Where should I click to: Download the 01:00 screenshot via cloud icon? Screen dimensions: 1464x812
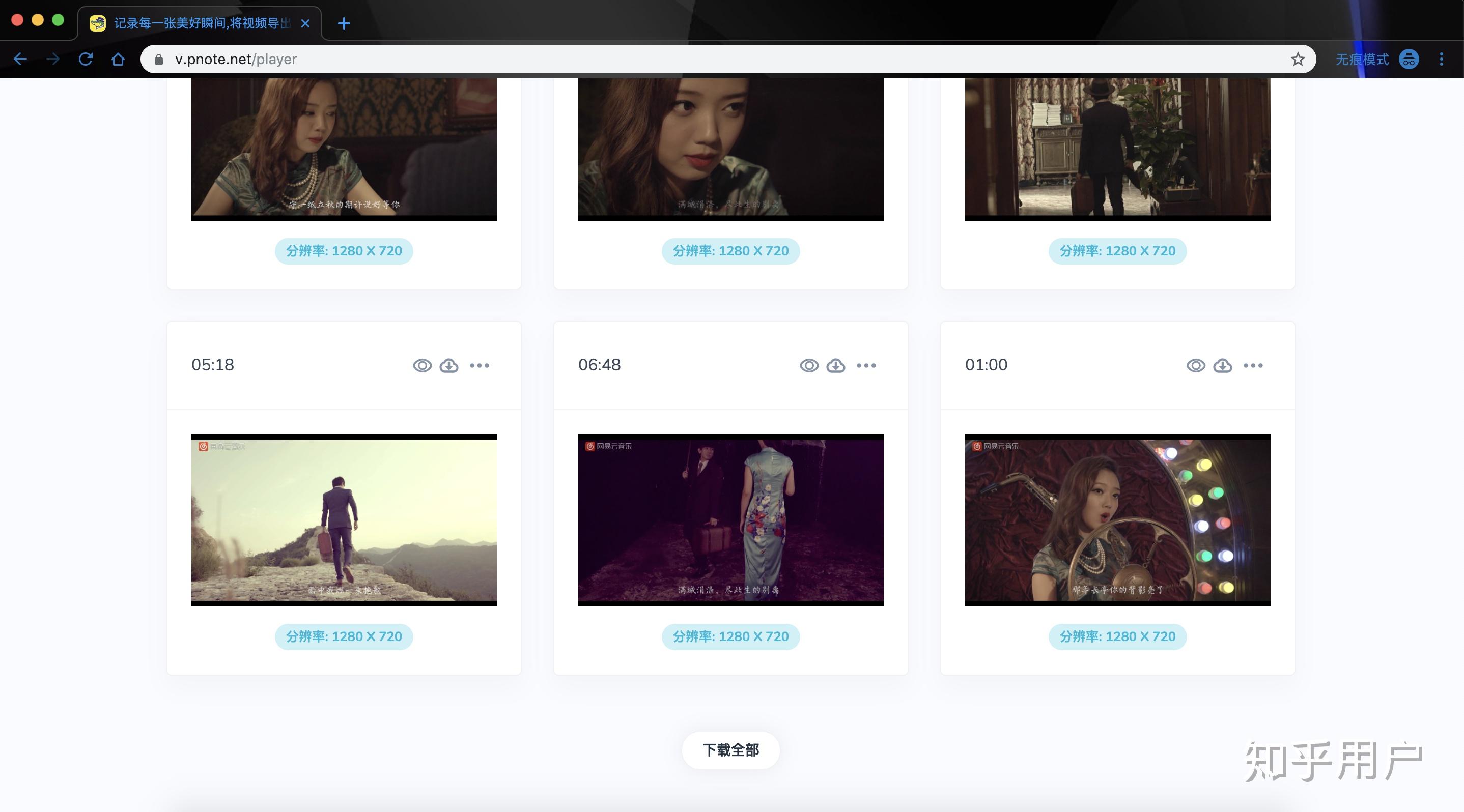click(x=1223, y=365)
